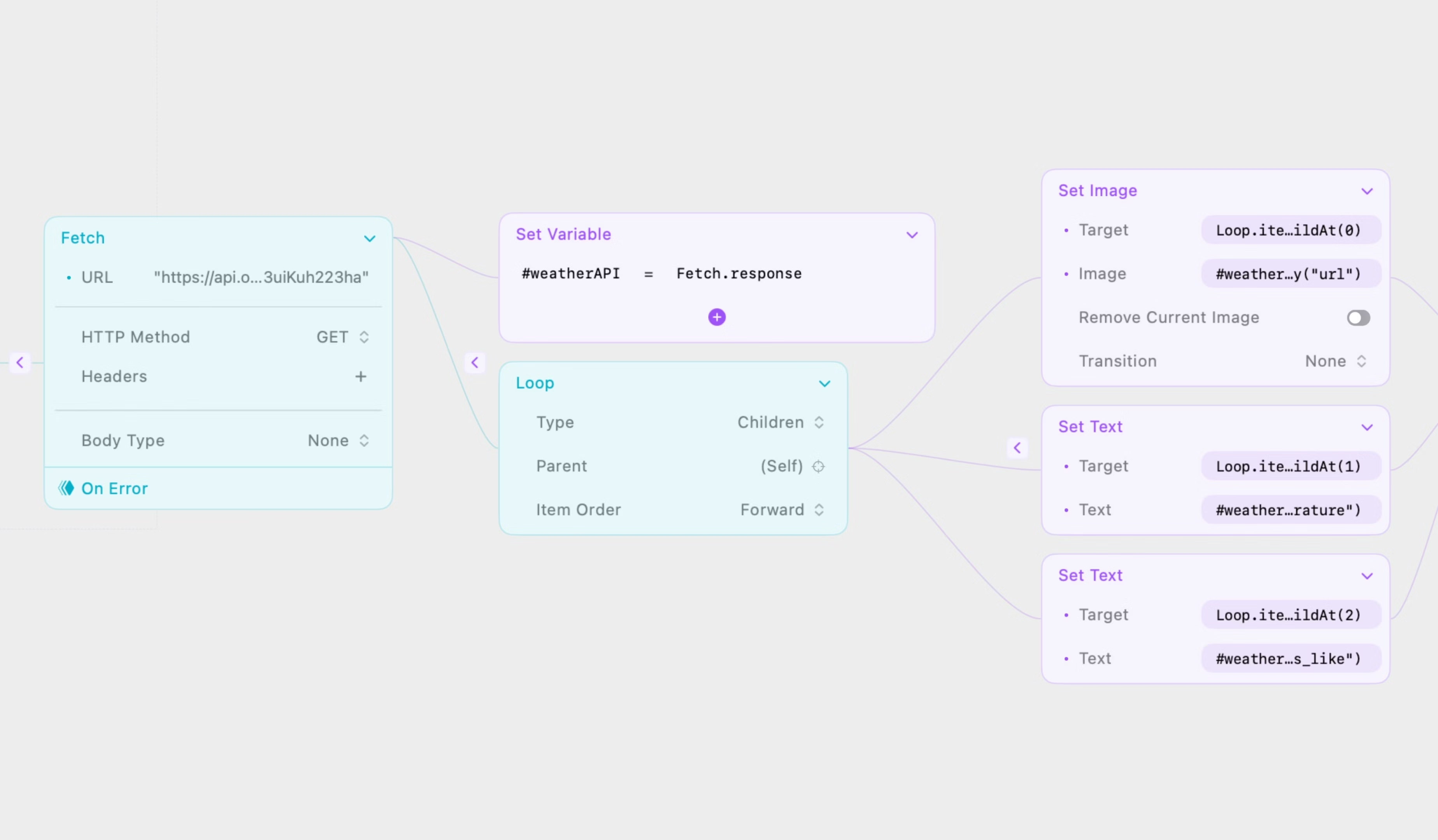Click the collapse arrow left of the Loop node

(475, 363)
